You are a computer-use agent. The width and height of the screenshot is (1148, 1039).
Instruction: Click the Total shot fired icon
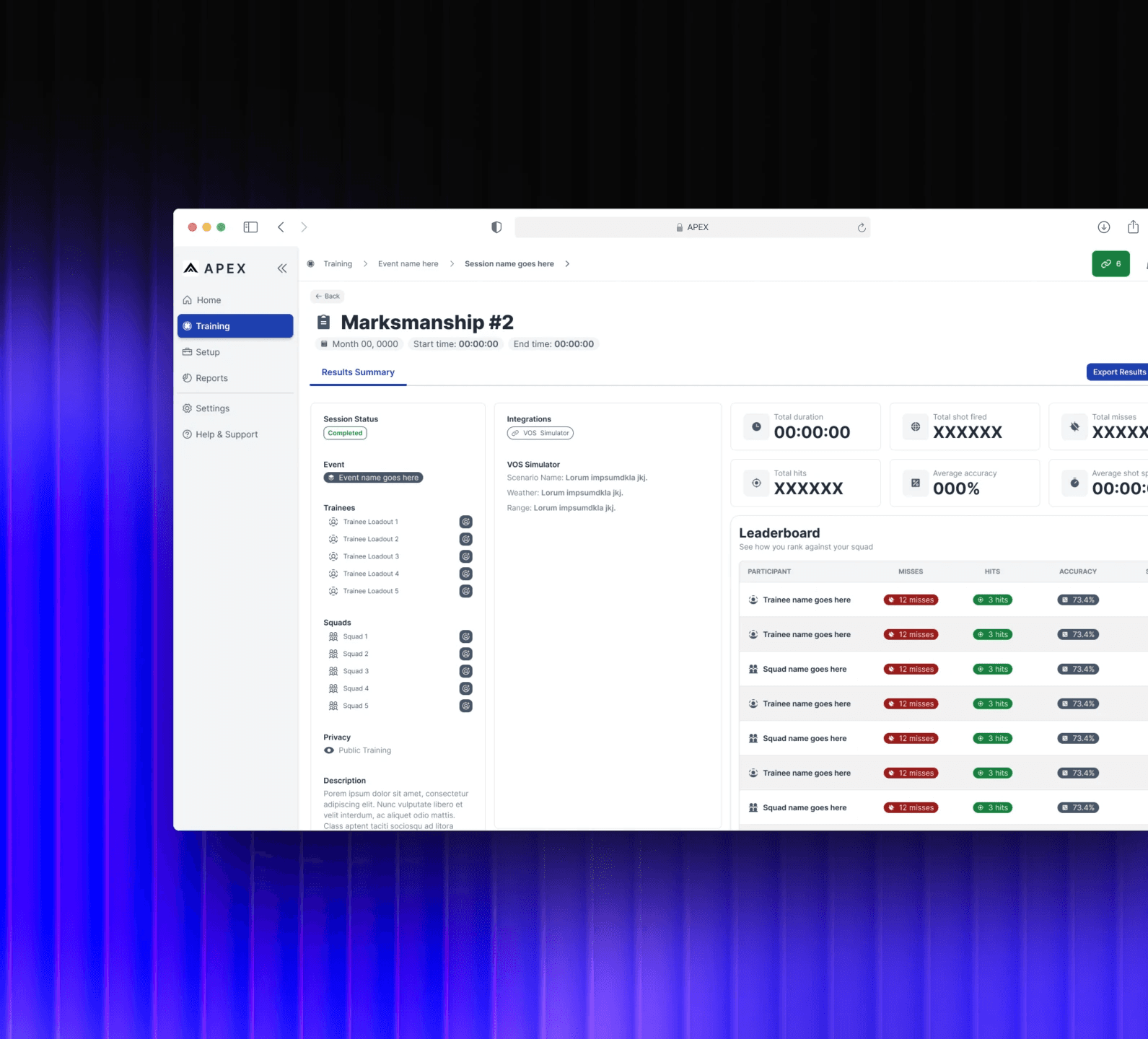click(916, 426)
